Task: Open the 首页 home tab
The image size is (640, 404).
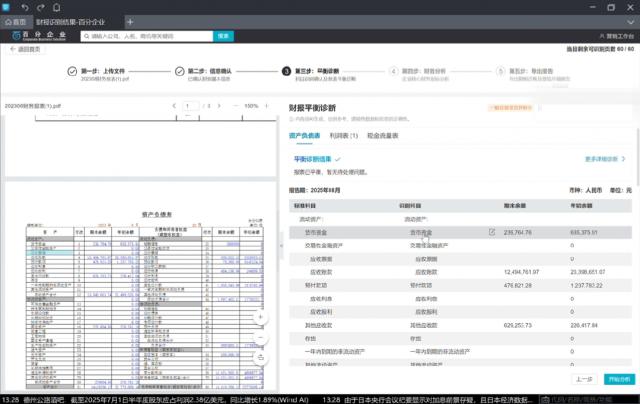Action: coord(15,21)
